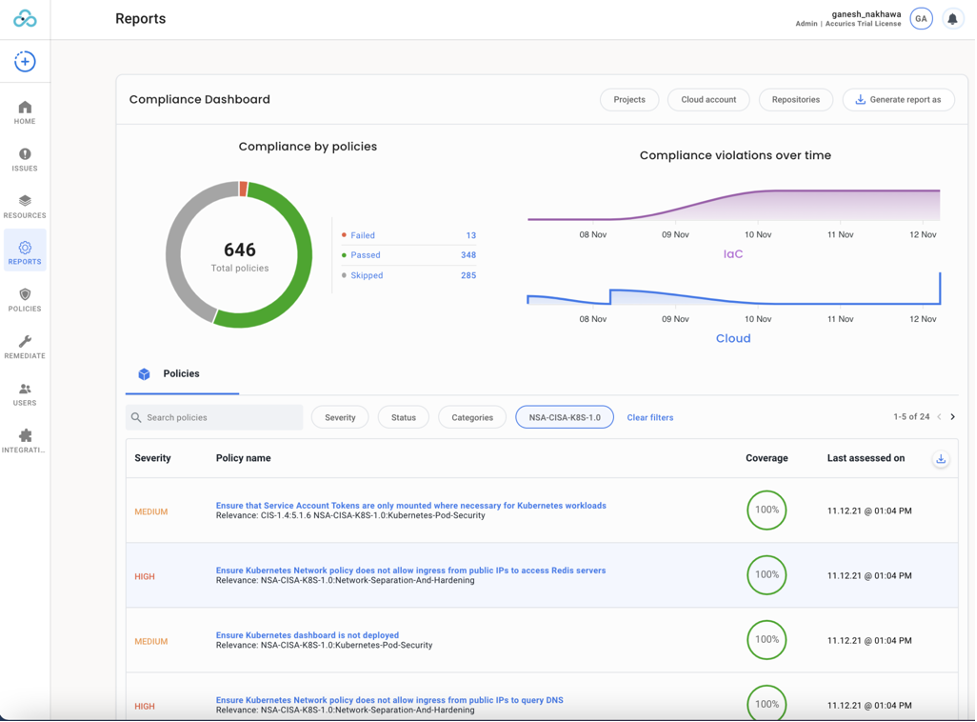Go to previous page of policies

tap(939, 417)
